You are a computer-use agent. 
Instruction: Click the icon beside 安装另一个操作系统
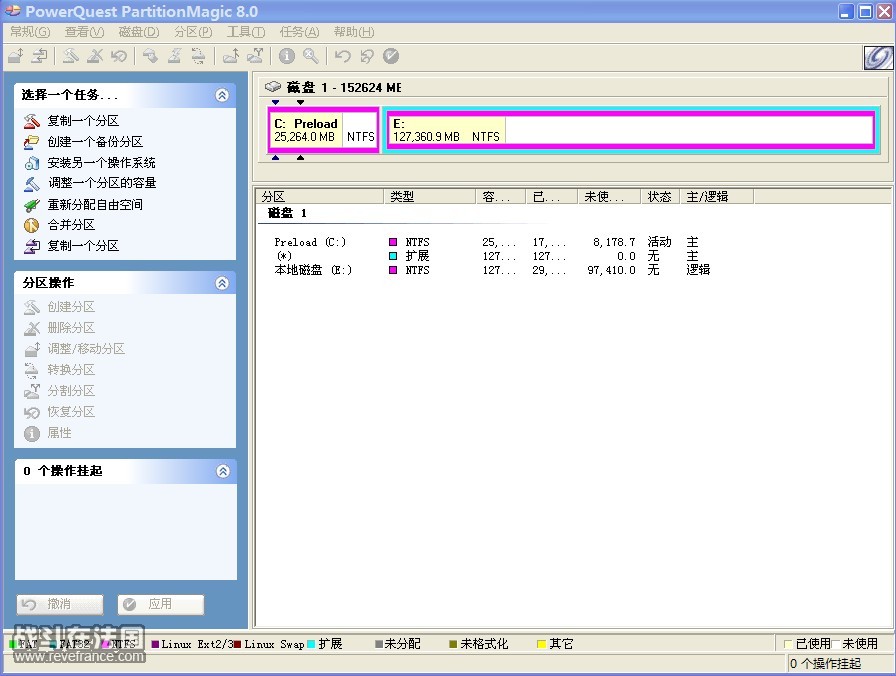tap(31, 163)
